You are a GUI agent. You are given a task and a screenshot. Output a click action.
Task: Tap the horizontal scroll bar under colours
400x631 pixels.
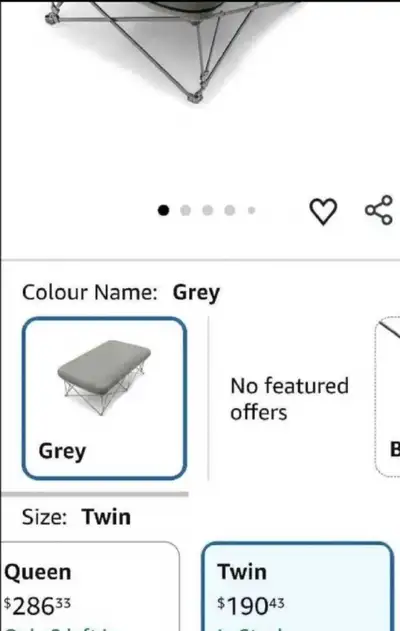click(x=95, y=494)
